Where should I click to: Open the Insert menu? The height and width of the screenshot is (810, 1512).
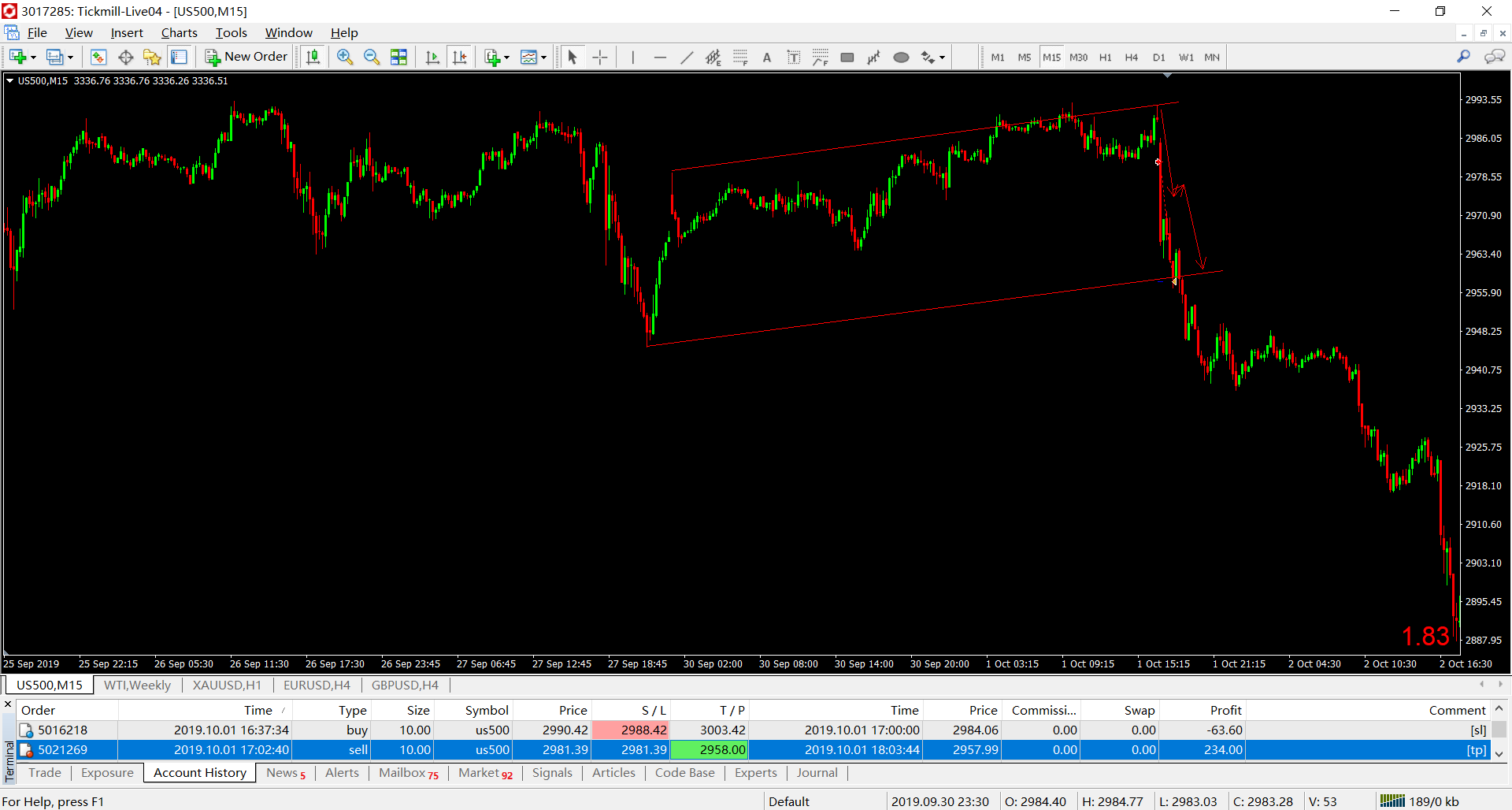(126, 32)
